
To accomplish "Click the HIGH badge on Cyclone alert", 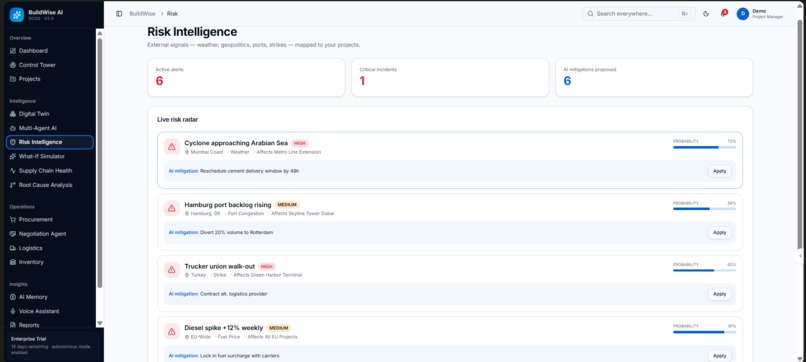I will pyautogui.click(x=300, y=143).
